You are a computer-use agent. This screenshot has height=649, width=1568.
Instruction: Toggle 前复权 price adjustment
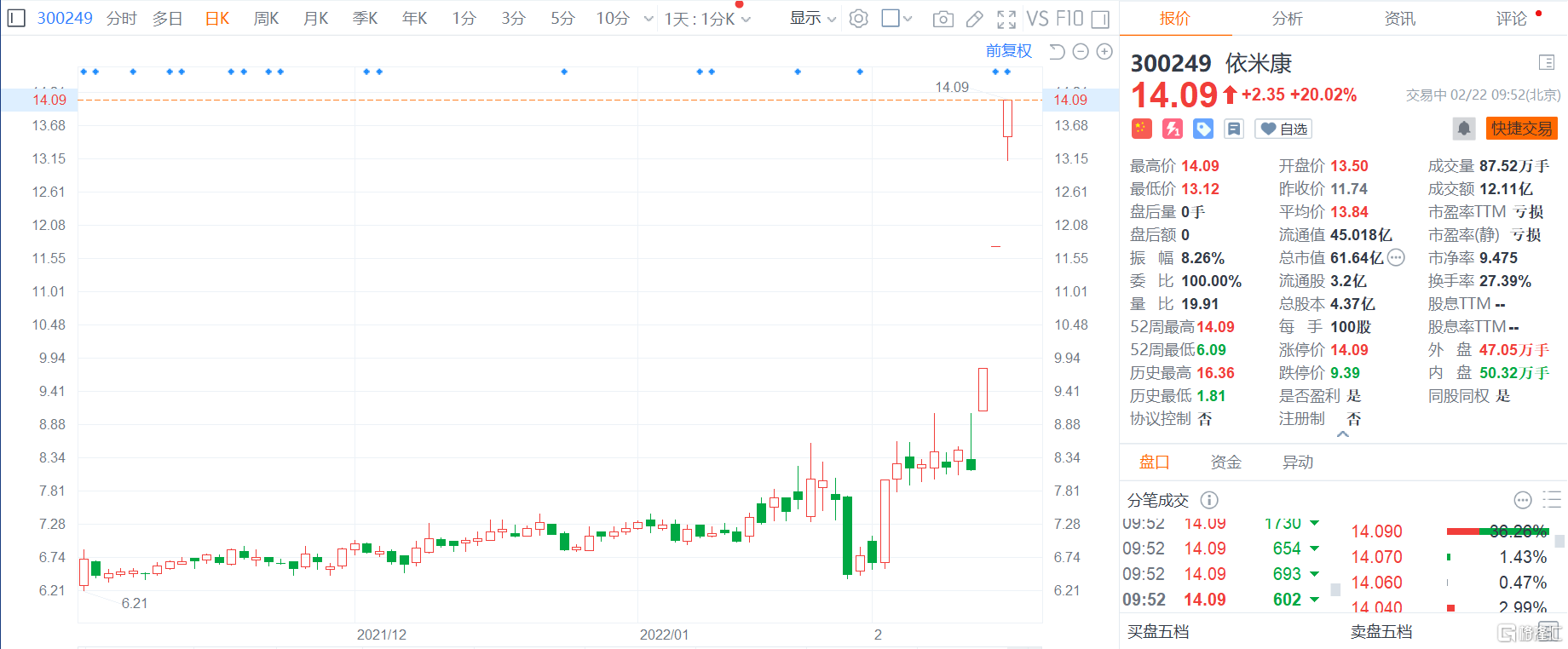click(1009, 51)
